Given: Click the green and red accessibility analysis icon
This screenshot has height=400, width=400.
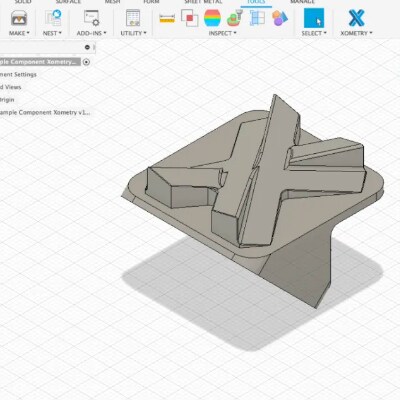Looking at the screenshot, I should pyautogui.click(x=235, y=18).
